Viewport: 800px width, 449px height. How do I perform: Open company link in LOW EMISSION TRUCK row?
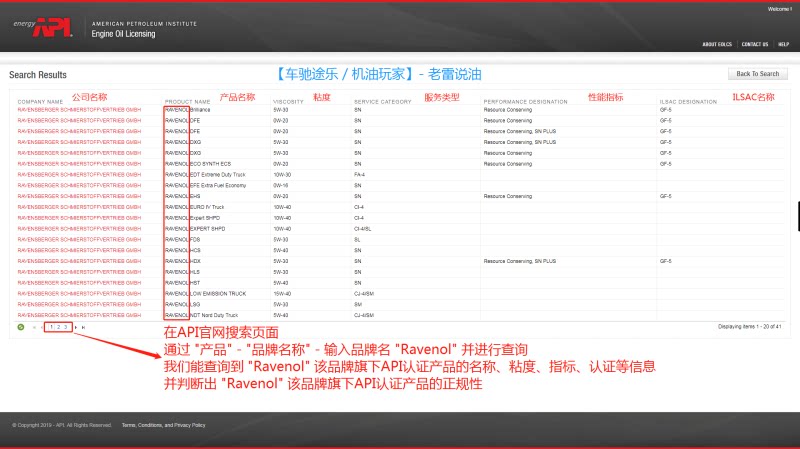click(79, 293)
